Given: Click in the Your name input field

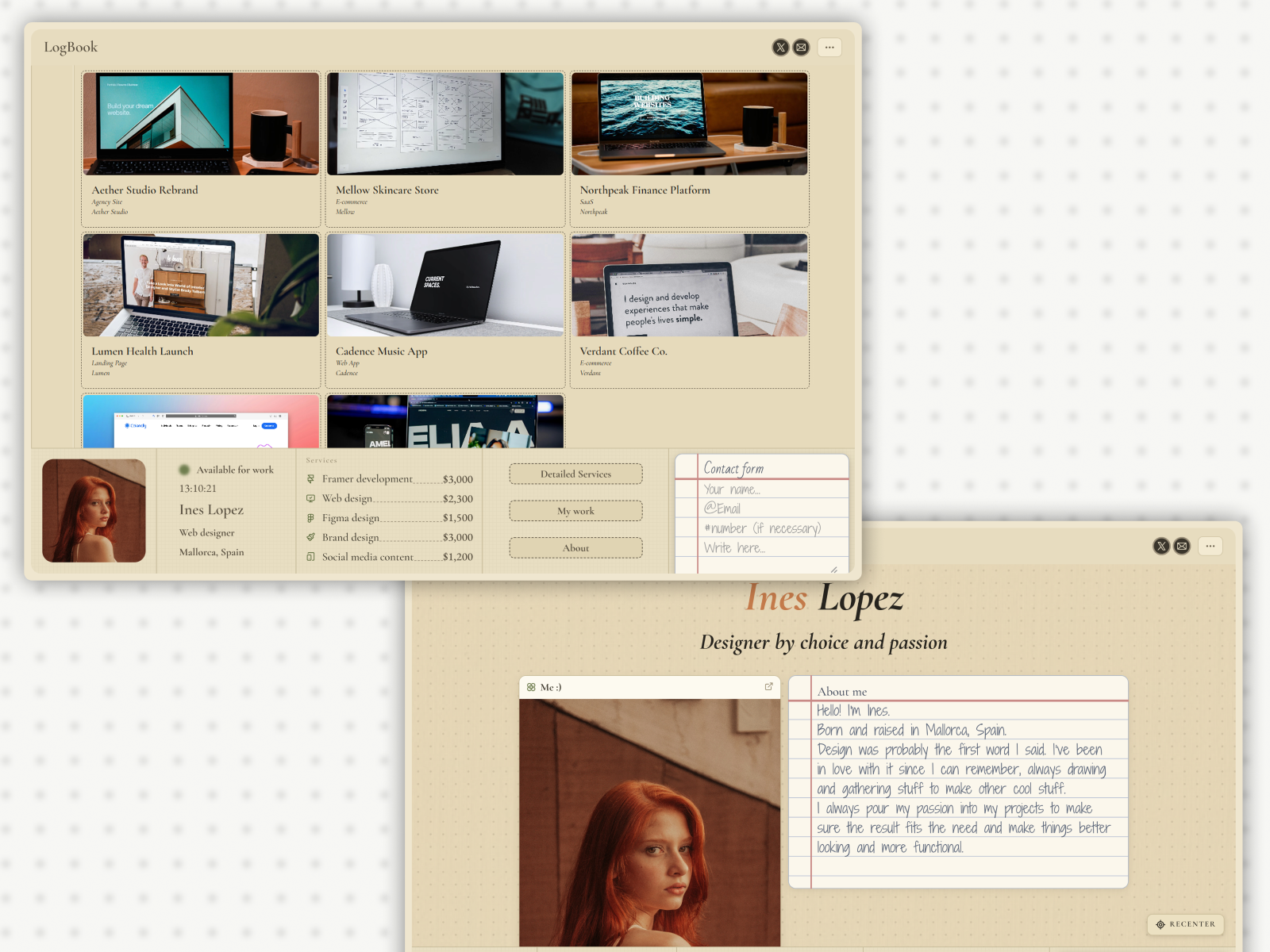Looking at the screenshot, I should 774,489.
